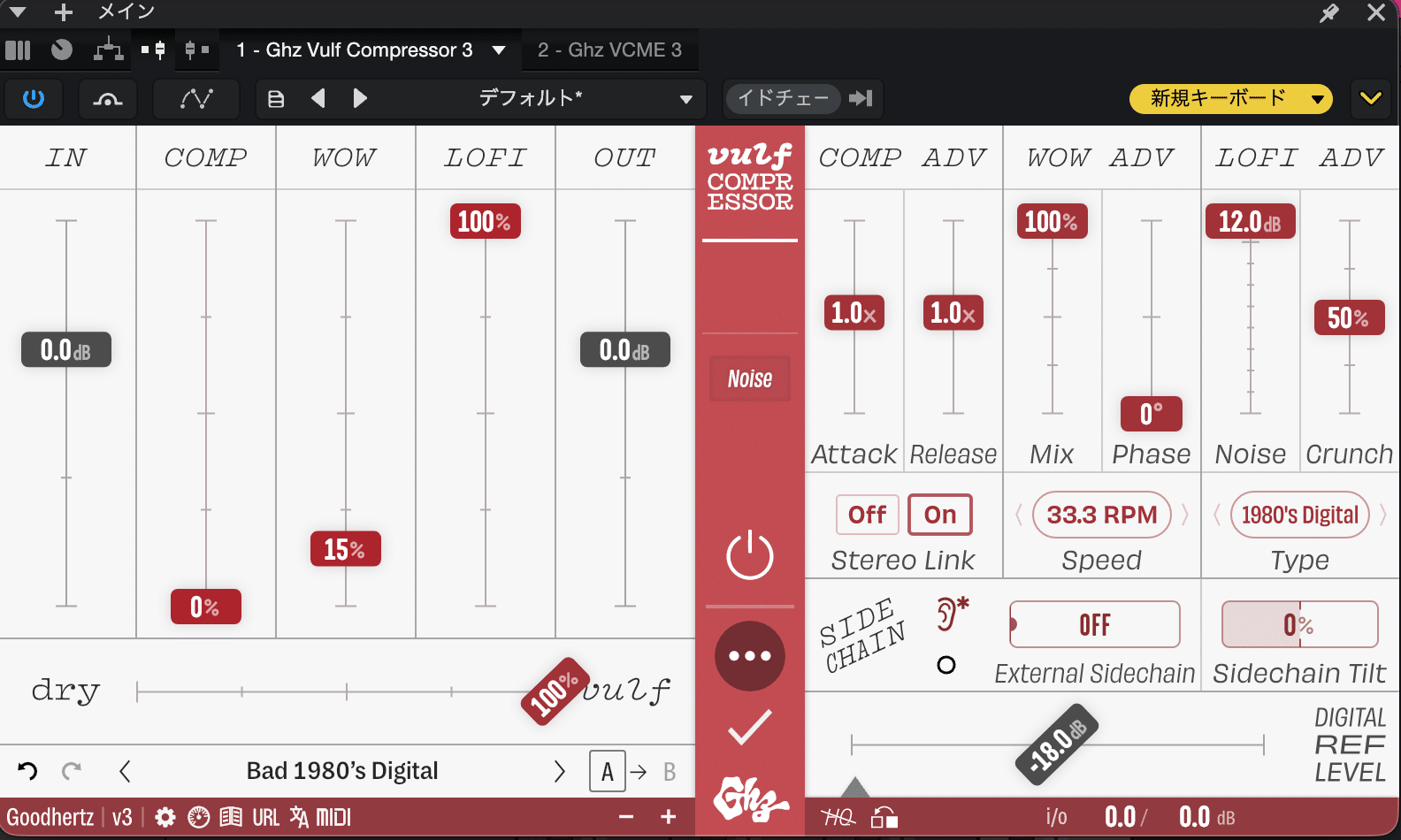Set Stereo Link to Off
1401x840 pixels.
(x=868, y=515)
